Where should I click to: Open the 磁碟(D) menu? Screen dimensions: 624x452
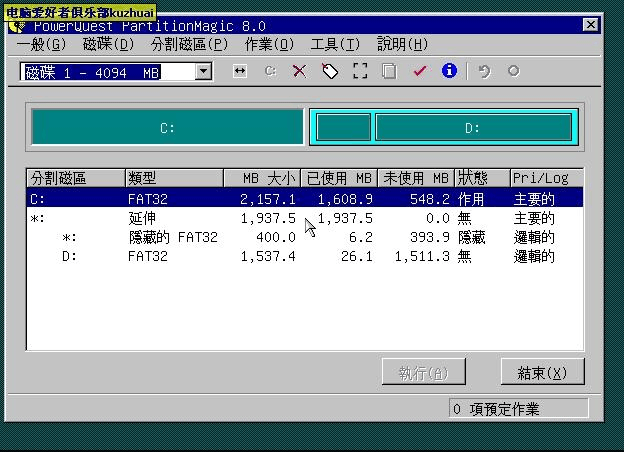[x=108, y=44]
